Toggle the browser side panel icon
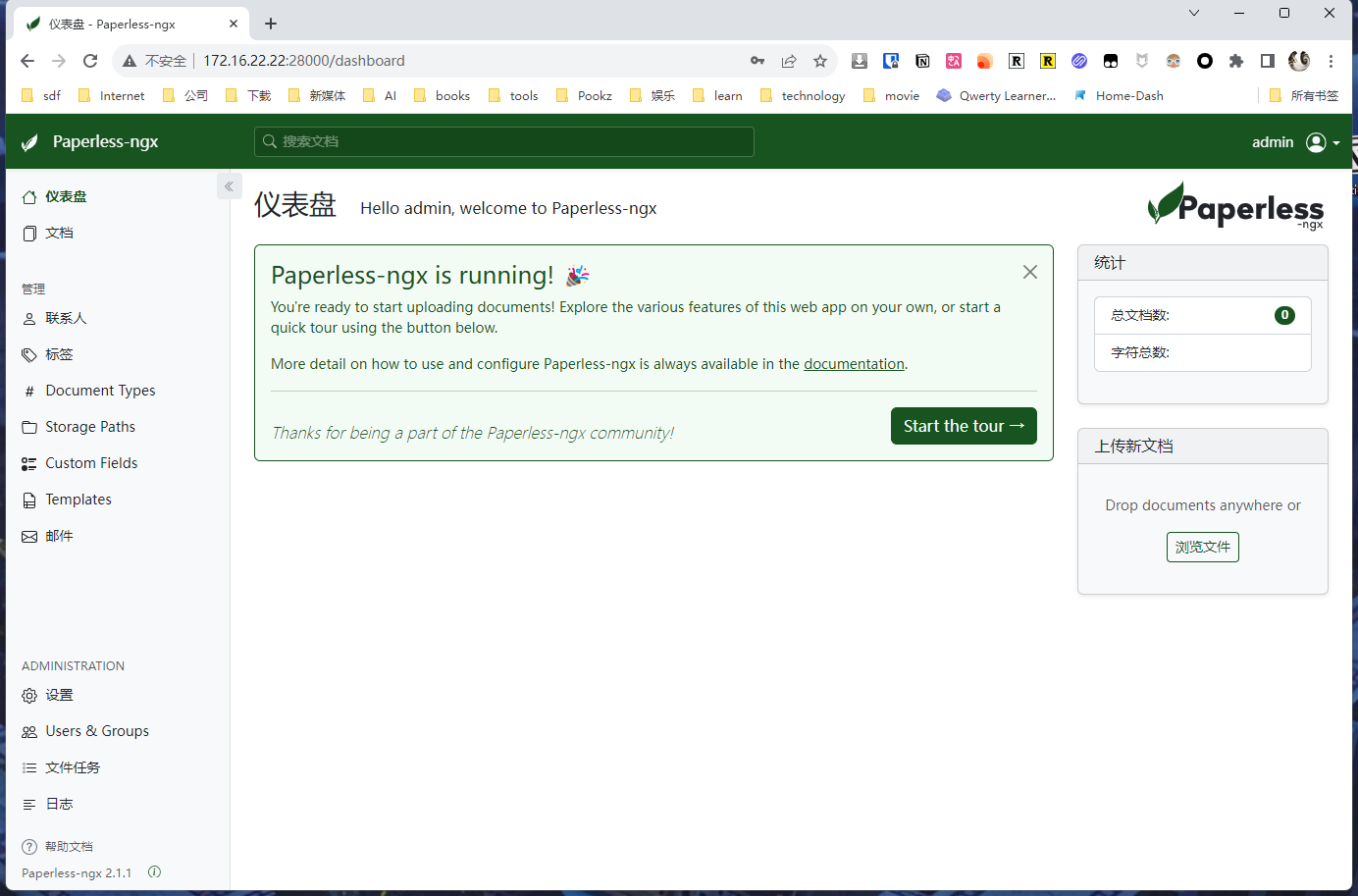 tap(1268, 61)
